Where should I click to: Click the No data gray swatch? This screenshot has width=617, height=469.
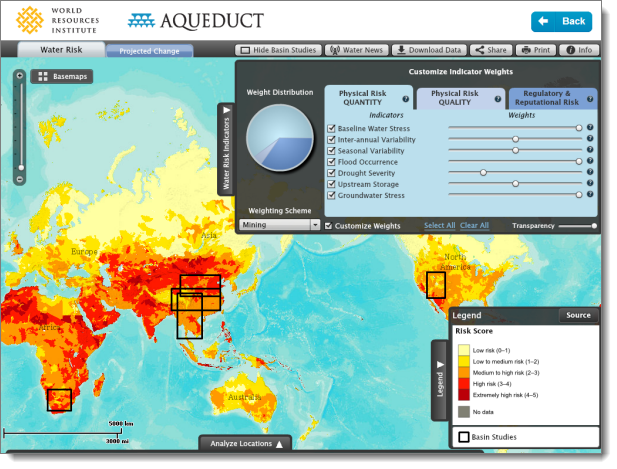464,412
